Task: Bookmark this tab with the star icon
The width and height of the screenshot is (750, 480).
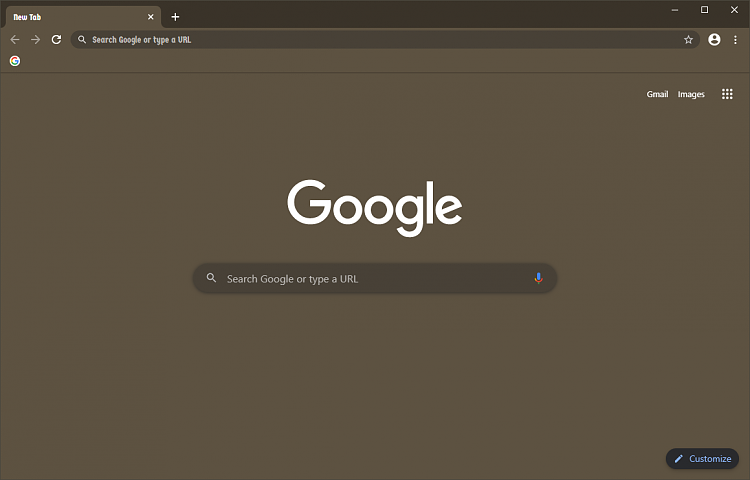Action: click(x=688, y=40)
